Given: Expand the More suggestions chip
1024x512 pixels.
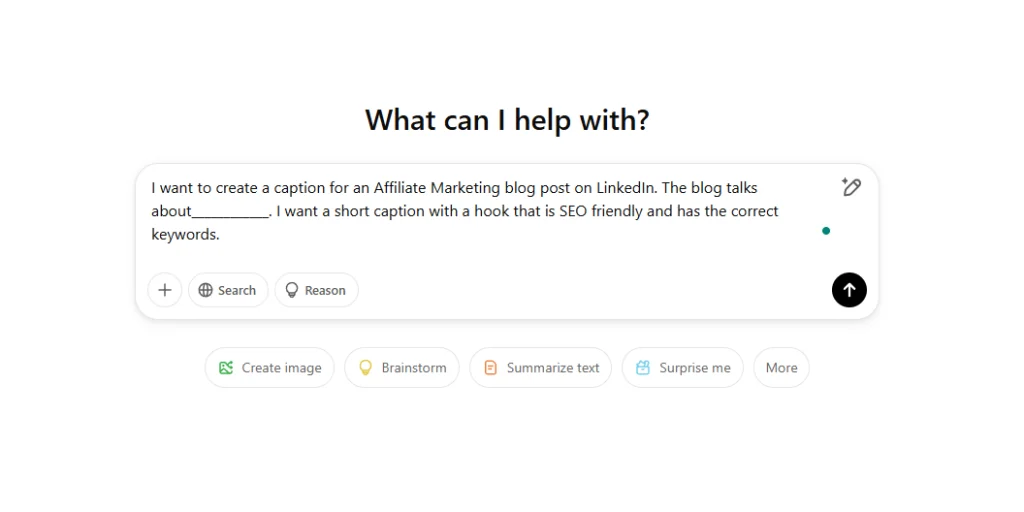Looking at the screenshot, I should [782, 368].
